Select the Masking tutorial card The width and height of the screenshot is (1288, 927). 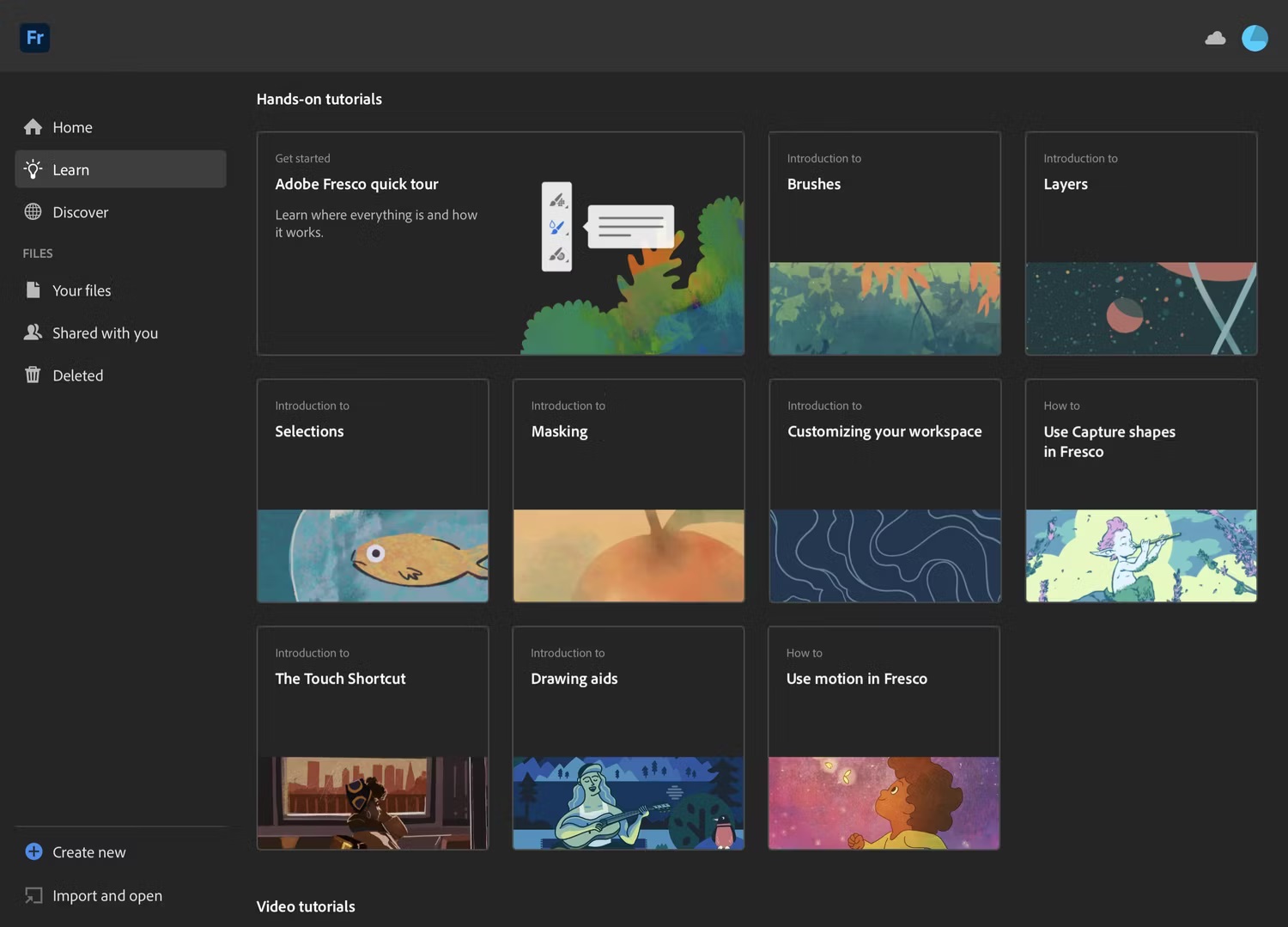pos(629,491)
